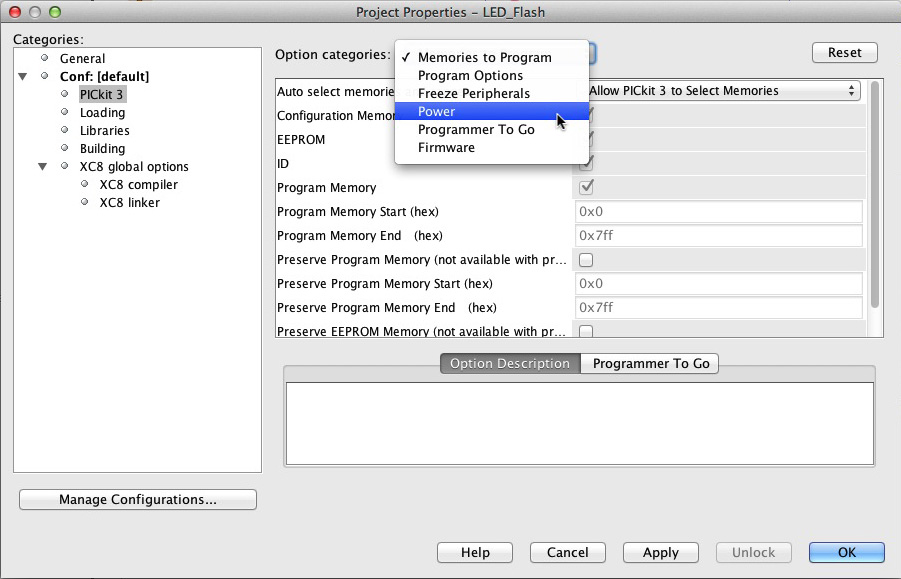Select the Option Description tab

click(510, 364)
